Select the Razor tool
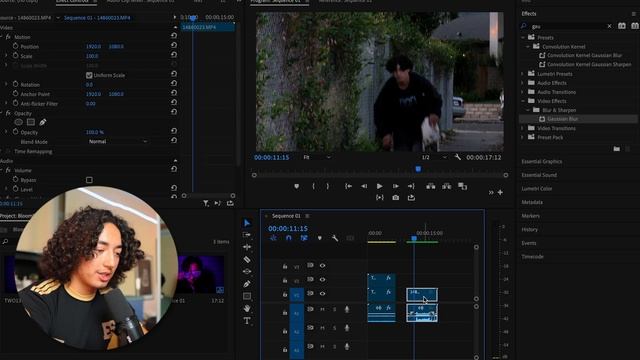Image resolution: width=640 pixels, height=360 pixels. (x=247, y=259)
